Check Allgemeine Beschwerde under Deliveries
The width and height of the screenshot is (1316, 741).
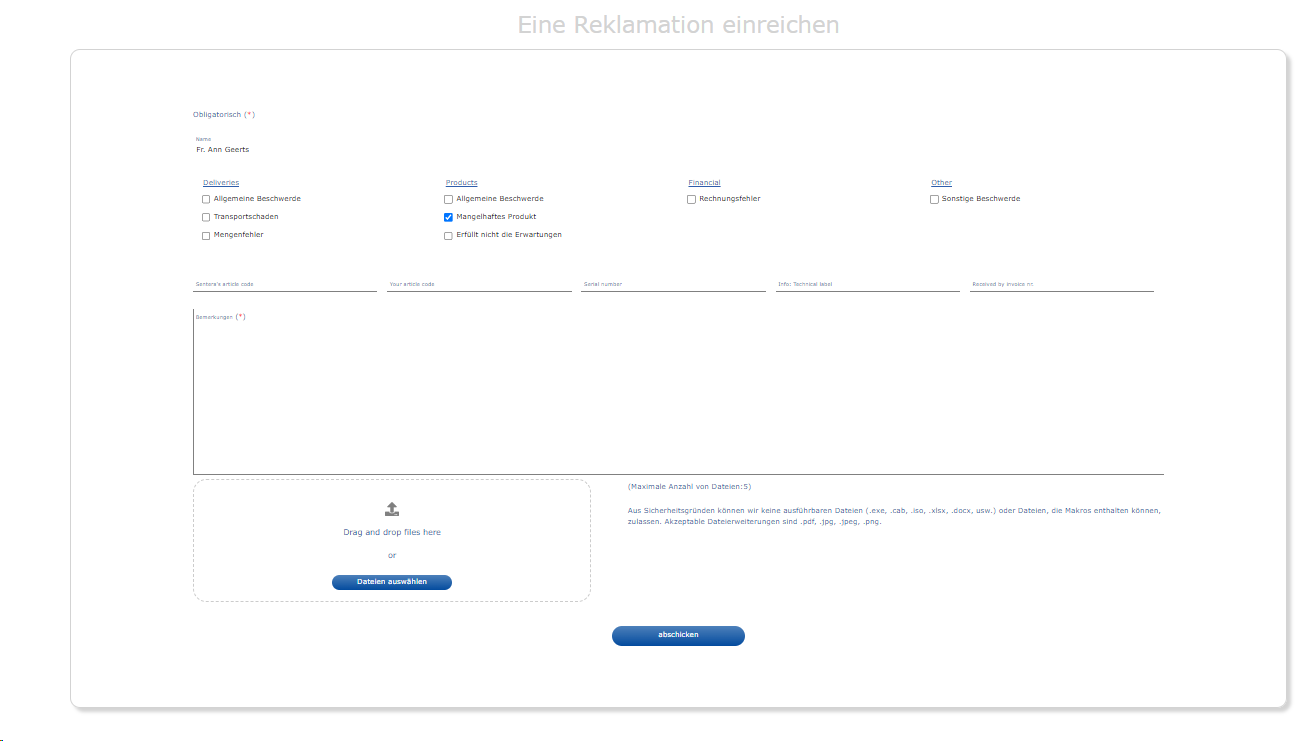(206, 199)
